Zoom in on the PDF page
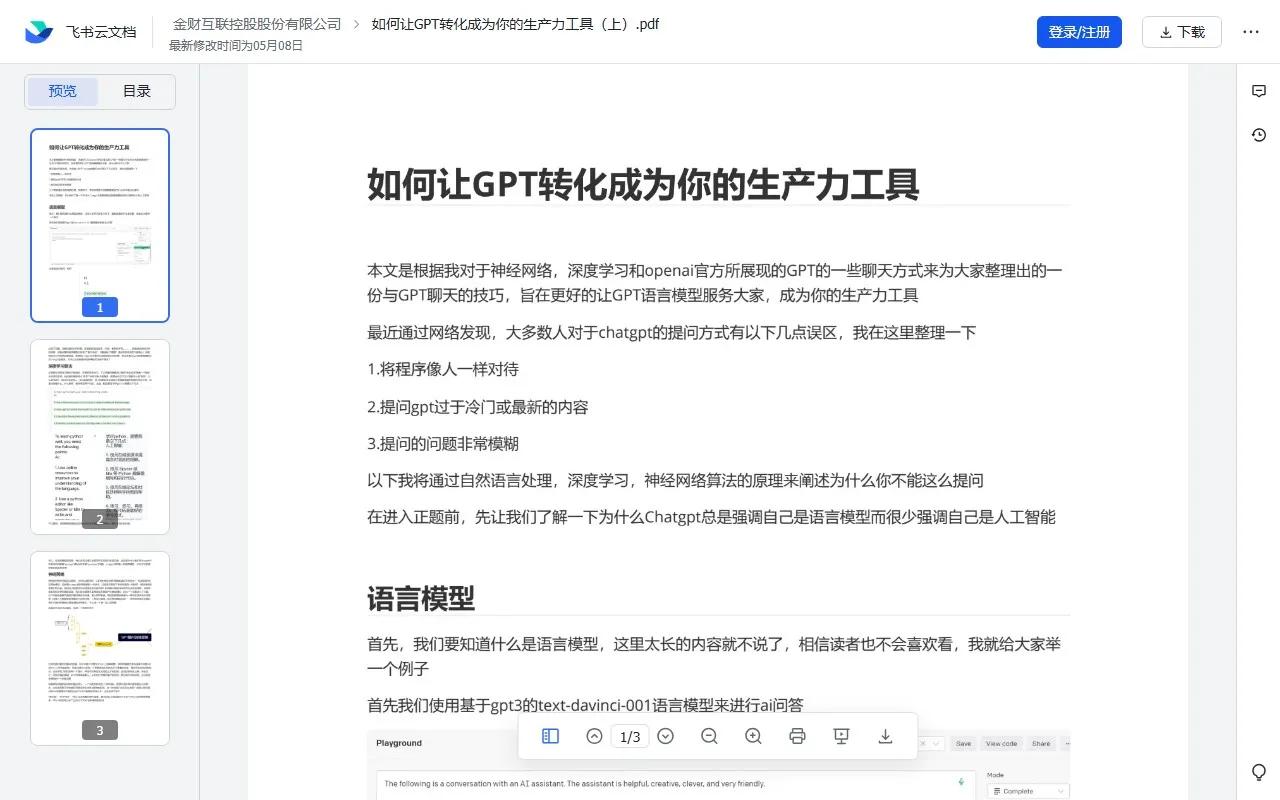 [753, 736]
